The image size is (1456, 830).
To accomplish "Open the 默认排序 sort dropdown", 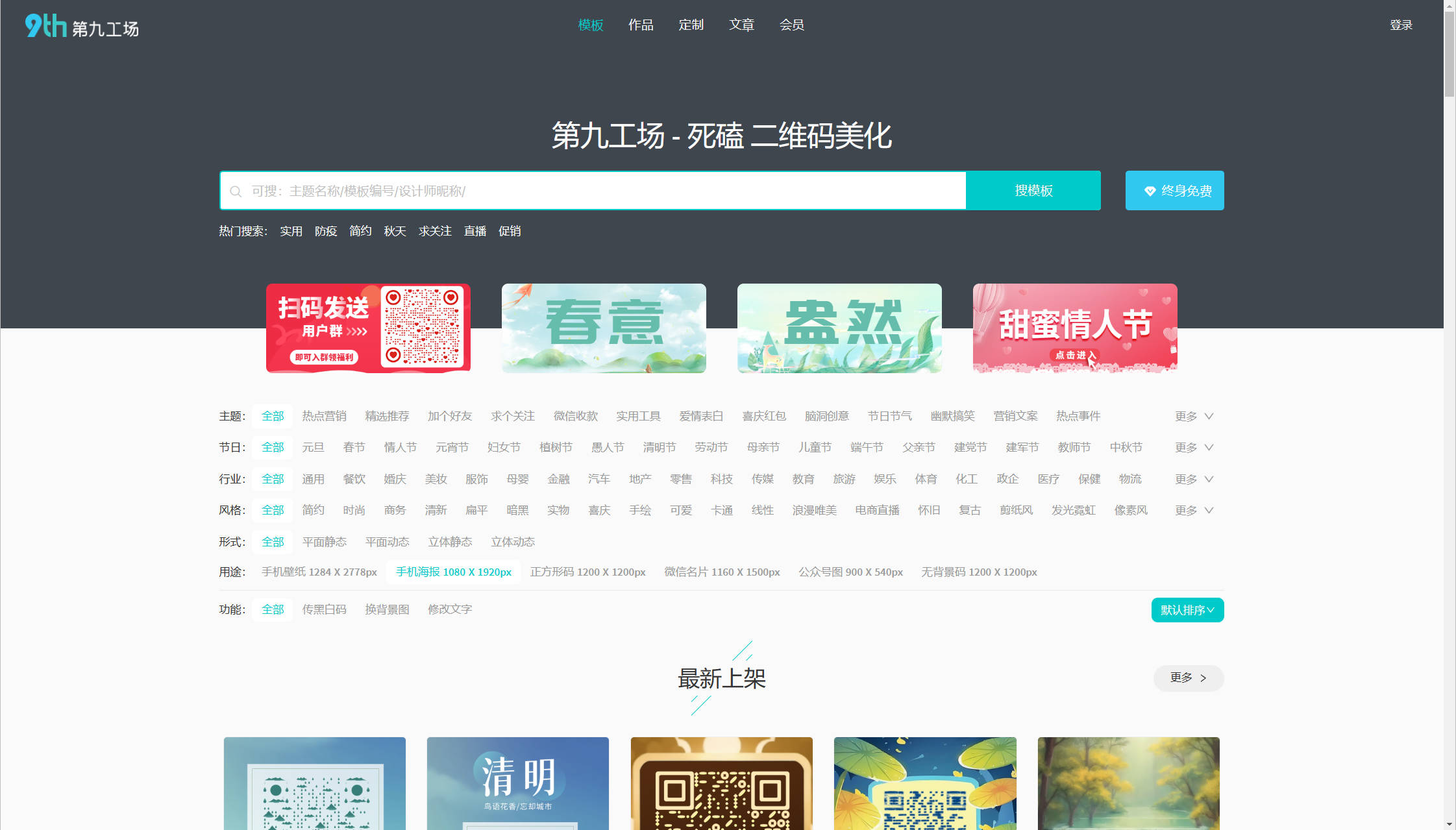I will pyautogui.click(x=1187, y=610).
